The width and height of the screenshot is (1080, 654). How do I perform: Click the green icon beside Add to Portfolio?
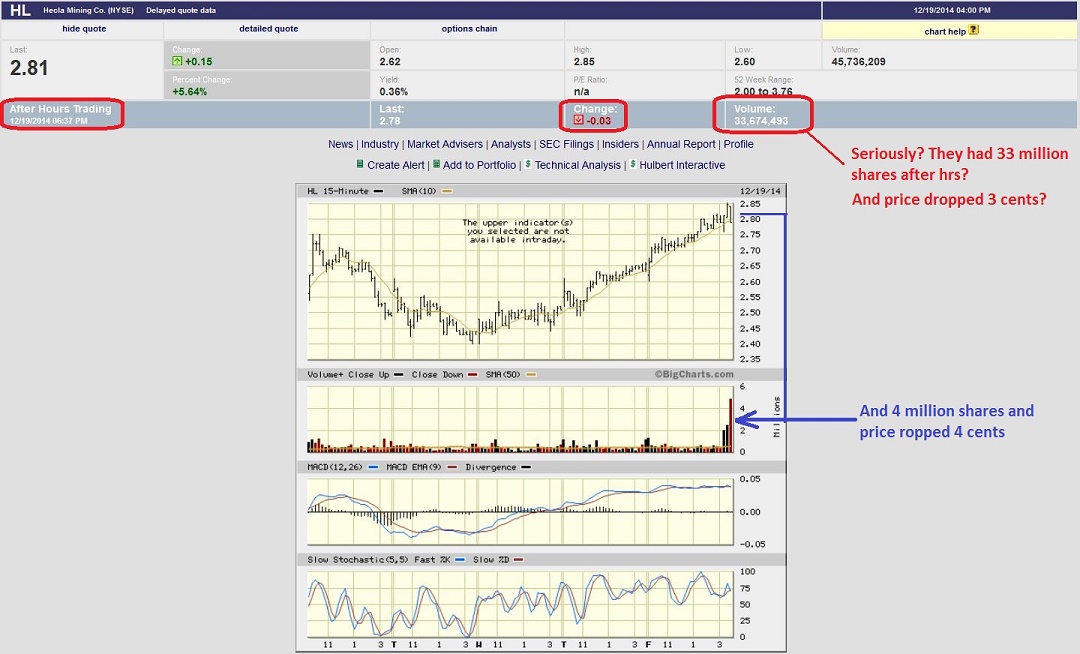[436, 165]
